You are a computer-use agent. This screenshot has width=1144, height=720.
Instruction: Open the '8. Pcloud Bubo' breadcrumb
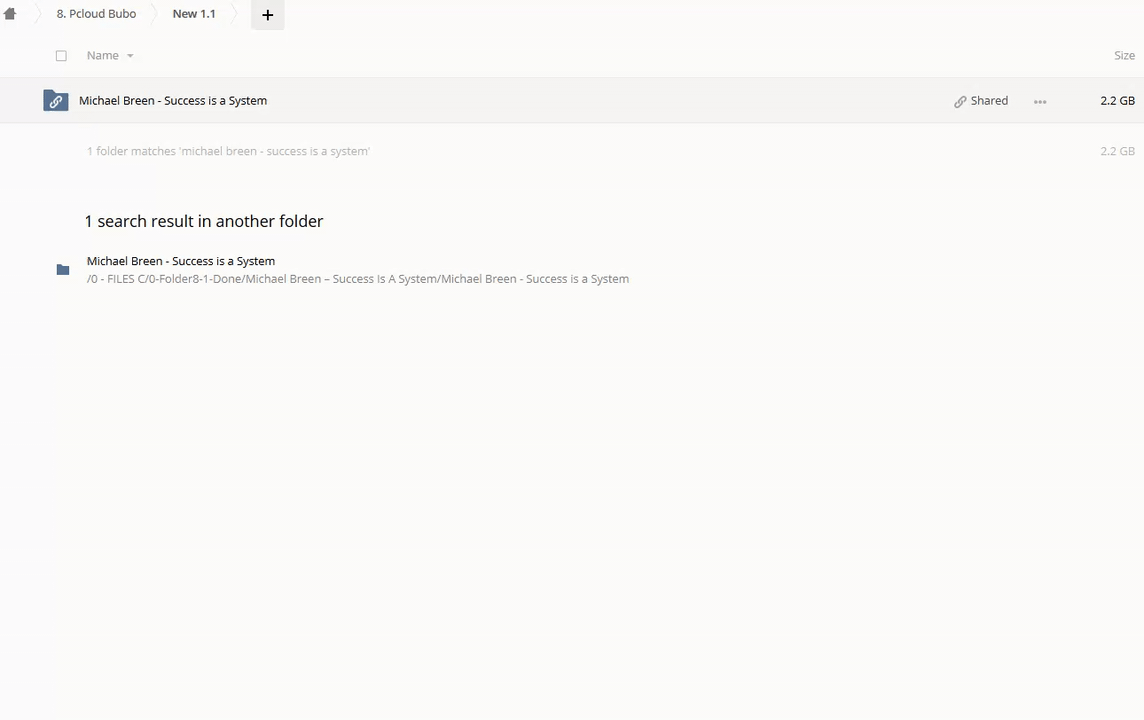96,14
